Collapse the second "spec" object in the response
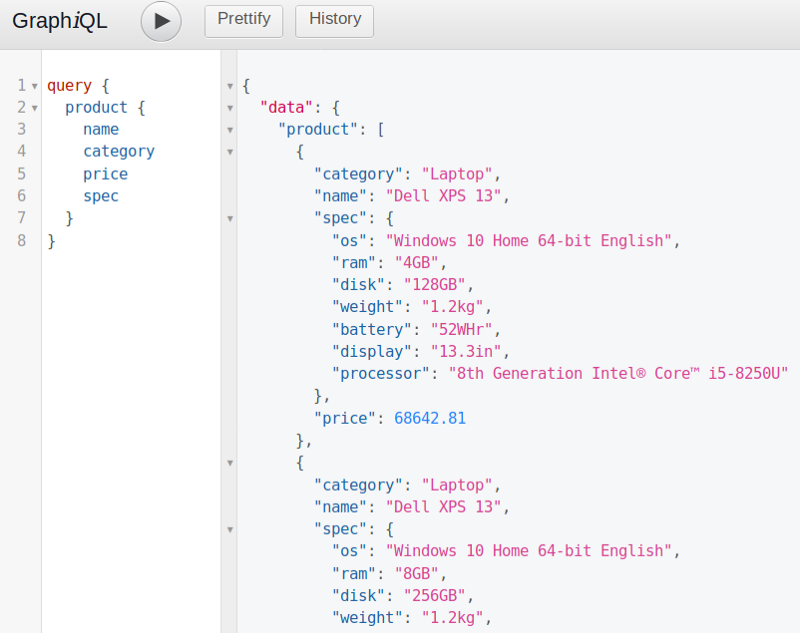Viewport: 800px width, 633px height. pos(231,529)
